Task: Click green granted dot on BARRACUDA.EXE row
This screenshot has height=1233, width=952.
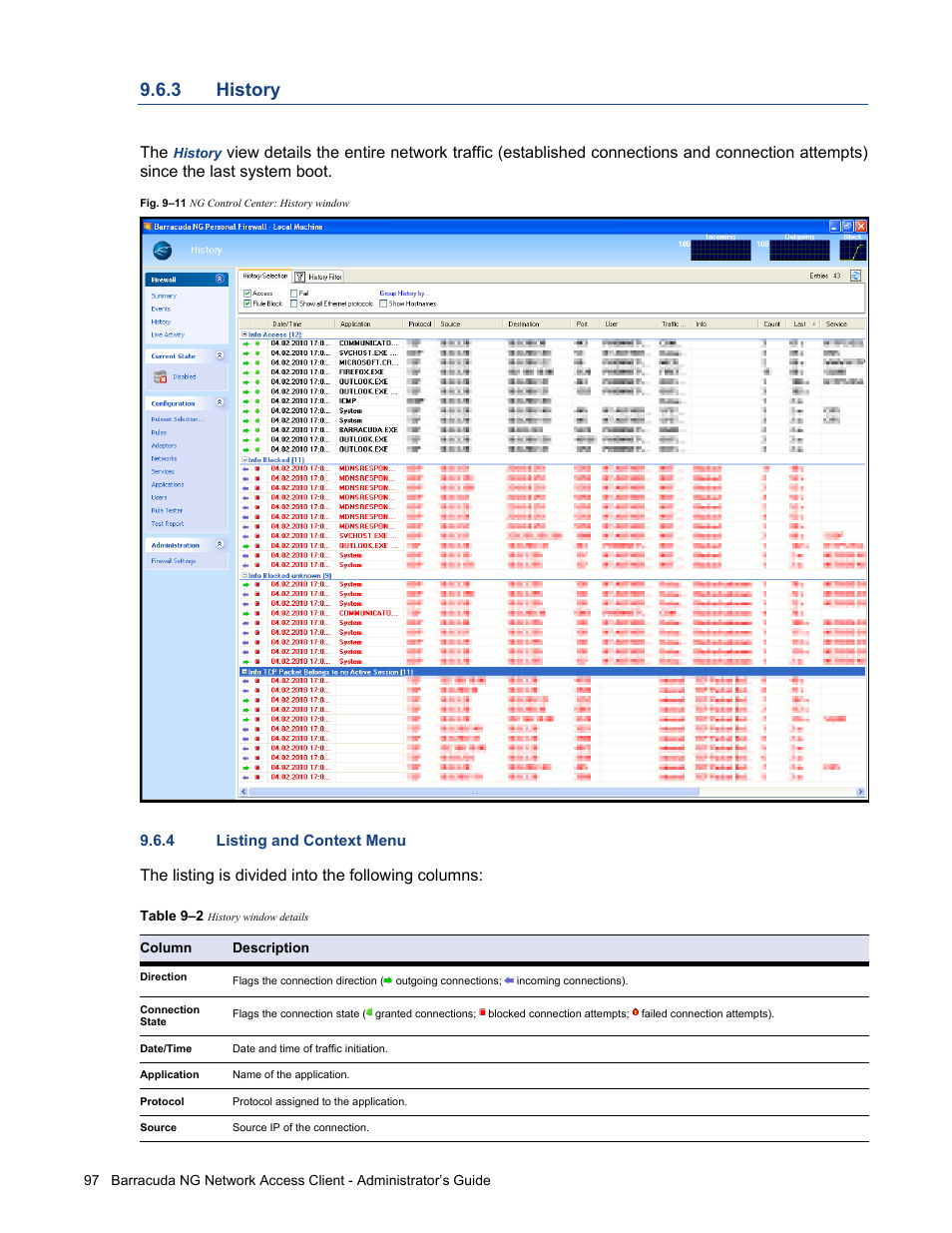Action: click(257, 430)
